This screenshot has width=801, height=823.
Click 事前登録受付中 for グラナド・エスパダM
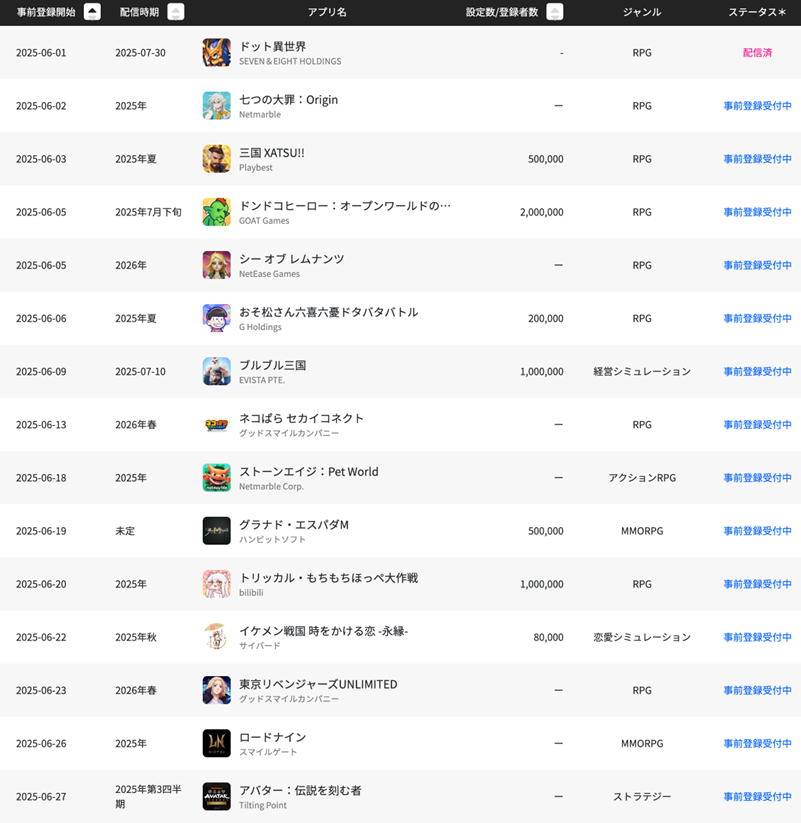click(x=757, y=531)
